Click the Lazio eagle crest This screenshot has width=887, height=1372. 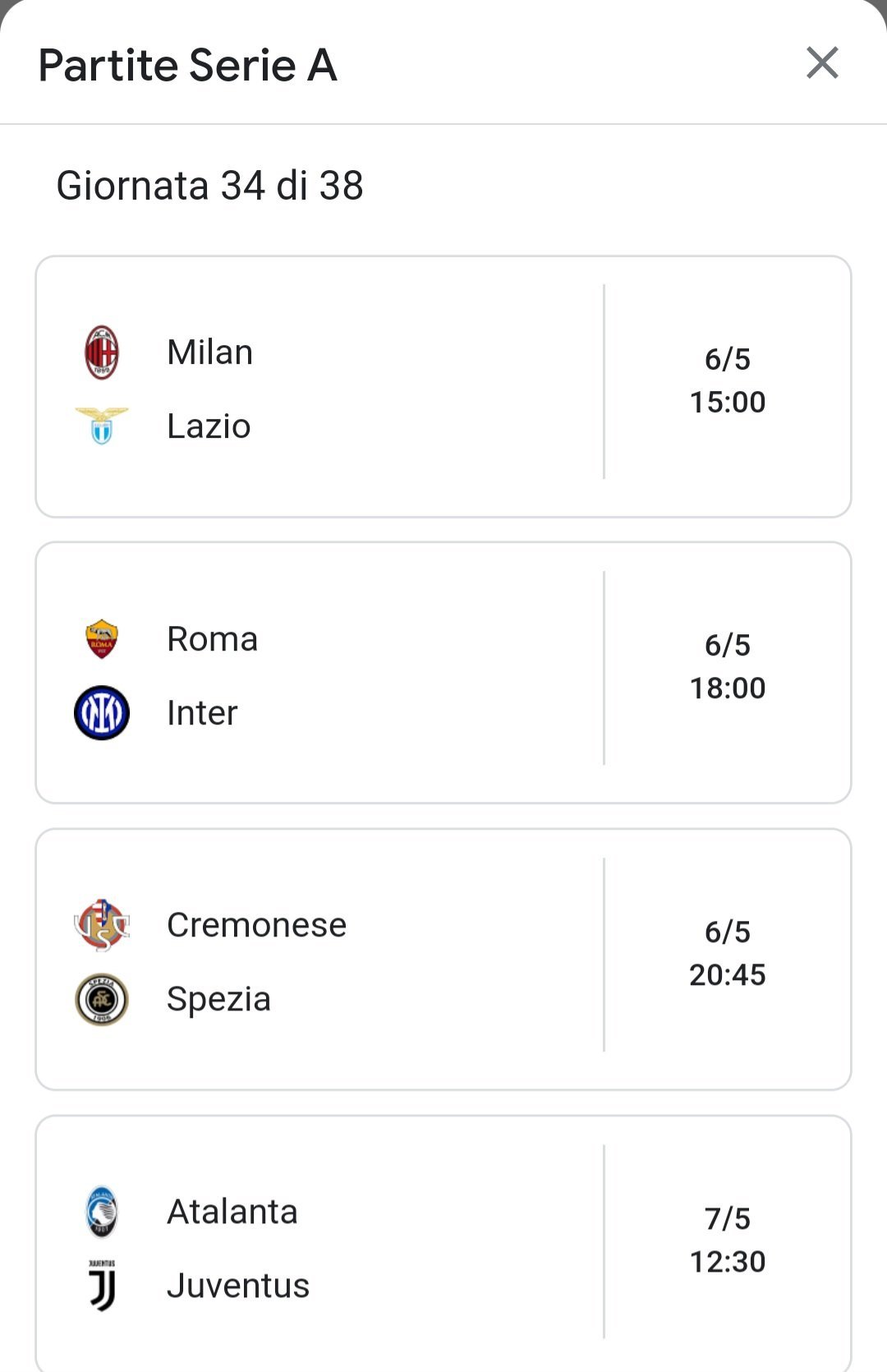tap(102, 426)
